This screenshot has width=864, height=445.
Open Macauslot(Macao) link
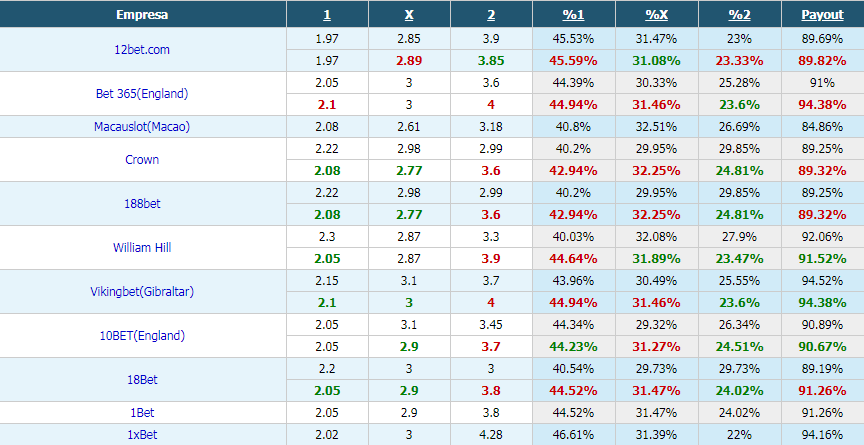[x=142, y=127]
